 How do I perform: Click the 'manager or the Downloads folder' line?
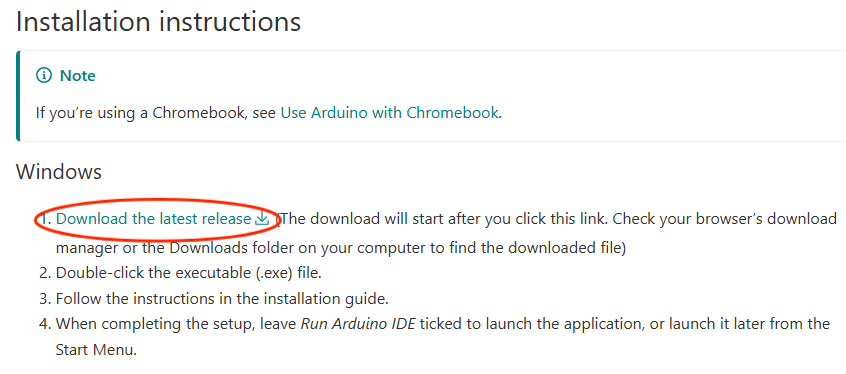[x=341, y=248]
